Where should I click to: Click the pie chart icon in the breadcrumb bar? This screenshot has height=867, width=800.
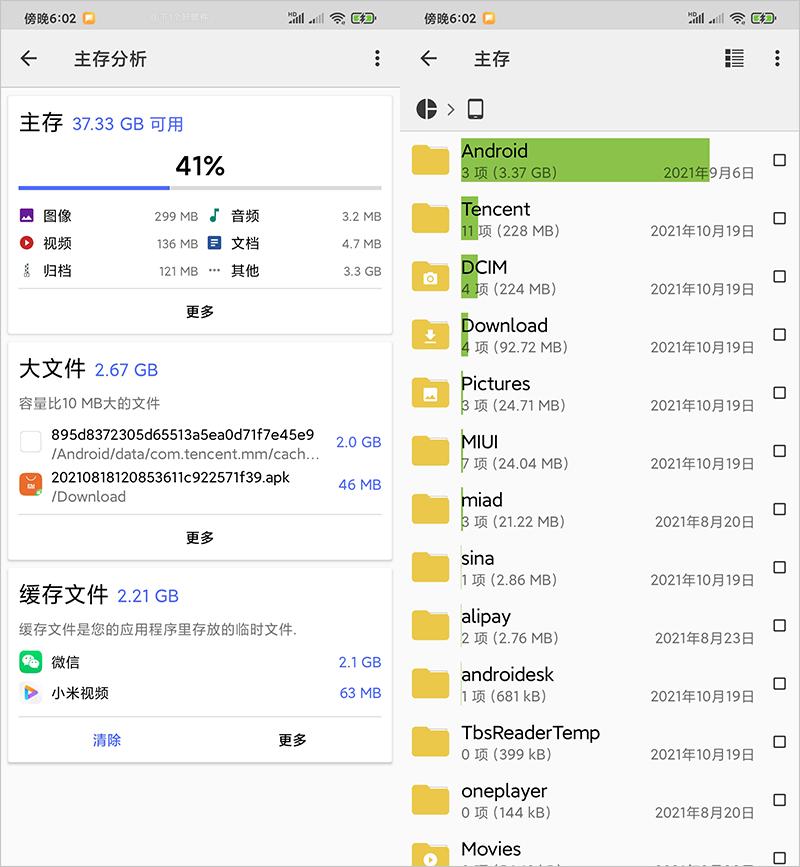(x=429, y=107)
